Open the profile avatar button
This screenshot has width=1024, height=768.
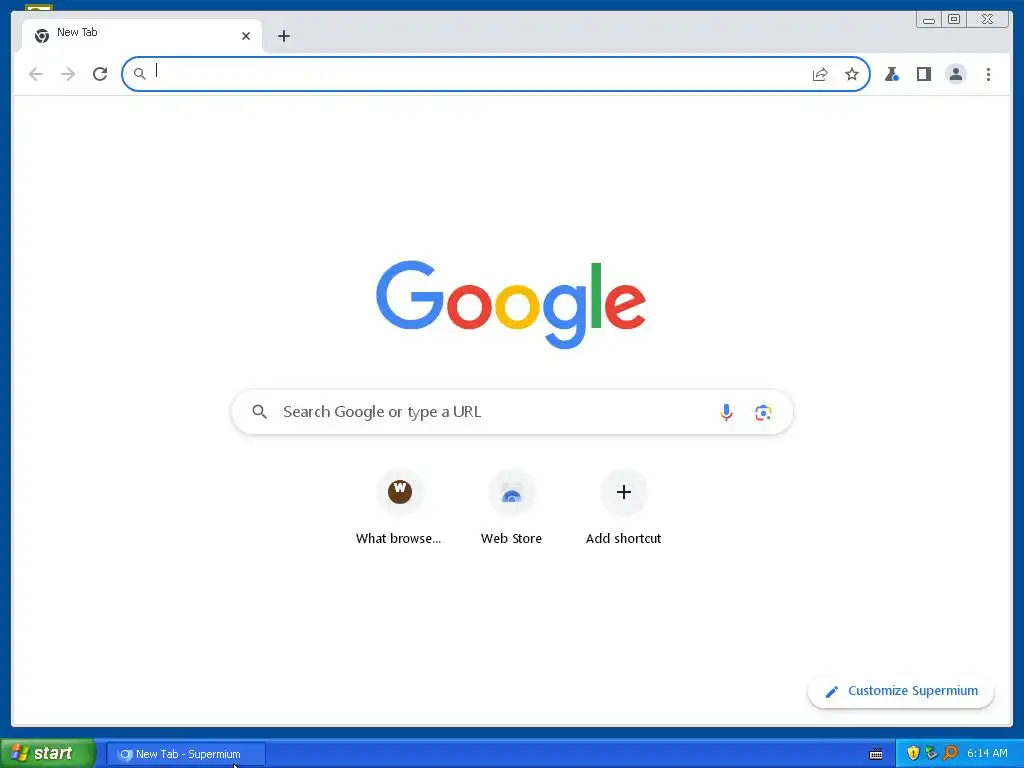pyautogui.click(x=955, y=74)
